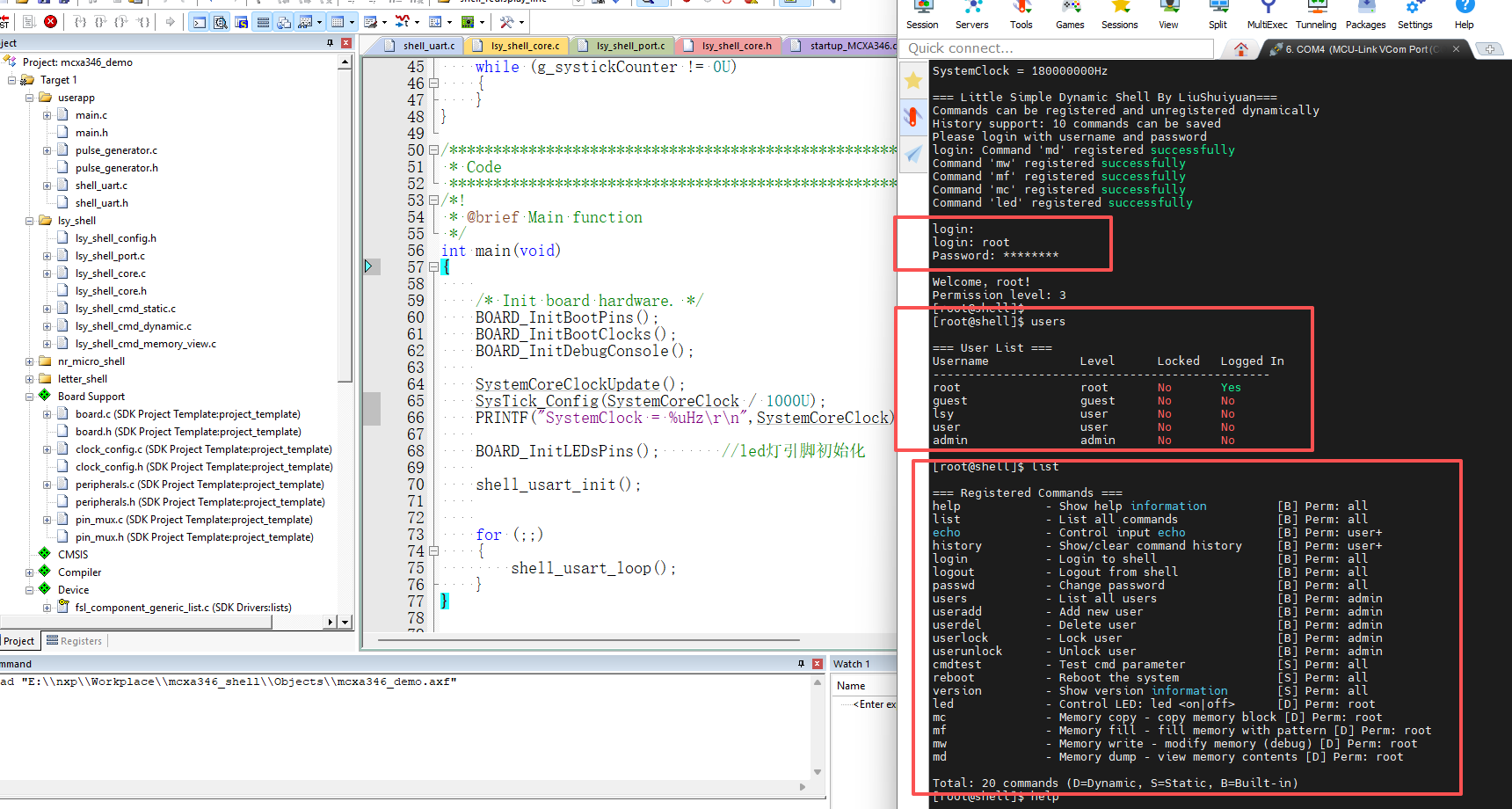The image size is (1512, 809).
Task: Click the project tree vertical scrollbar down arrow
Action: tap(345, 622)
